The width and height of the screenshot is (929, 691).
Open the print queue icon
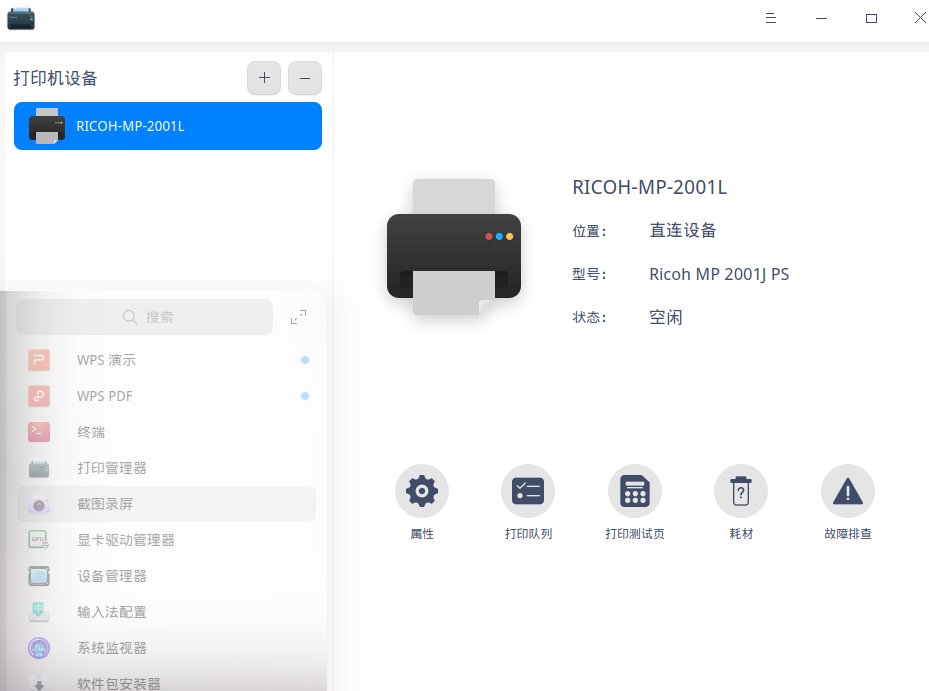[x=528, y=491]
